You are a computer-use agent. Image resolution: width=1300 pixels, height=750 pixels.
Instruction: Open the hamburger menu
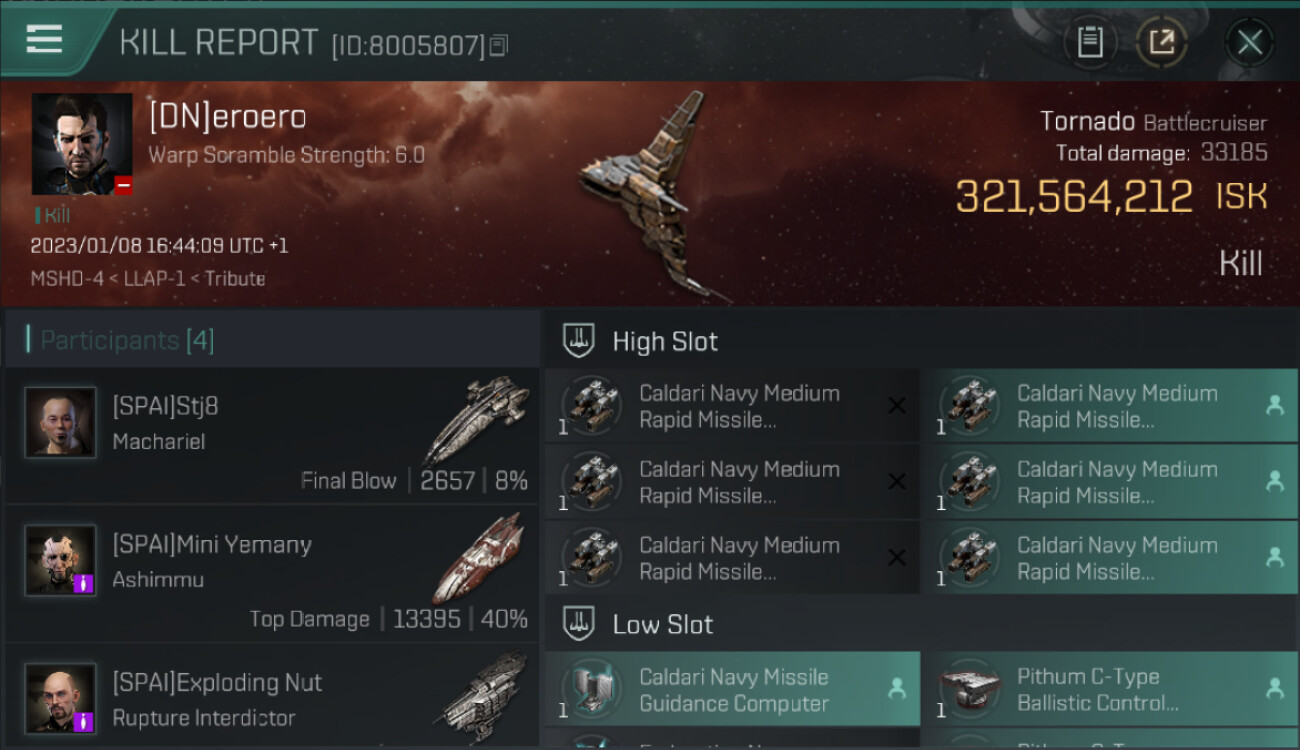[44, 39]
